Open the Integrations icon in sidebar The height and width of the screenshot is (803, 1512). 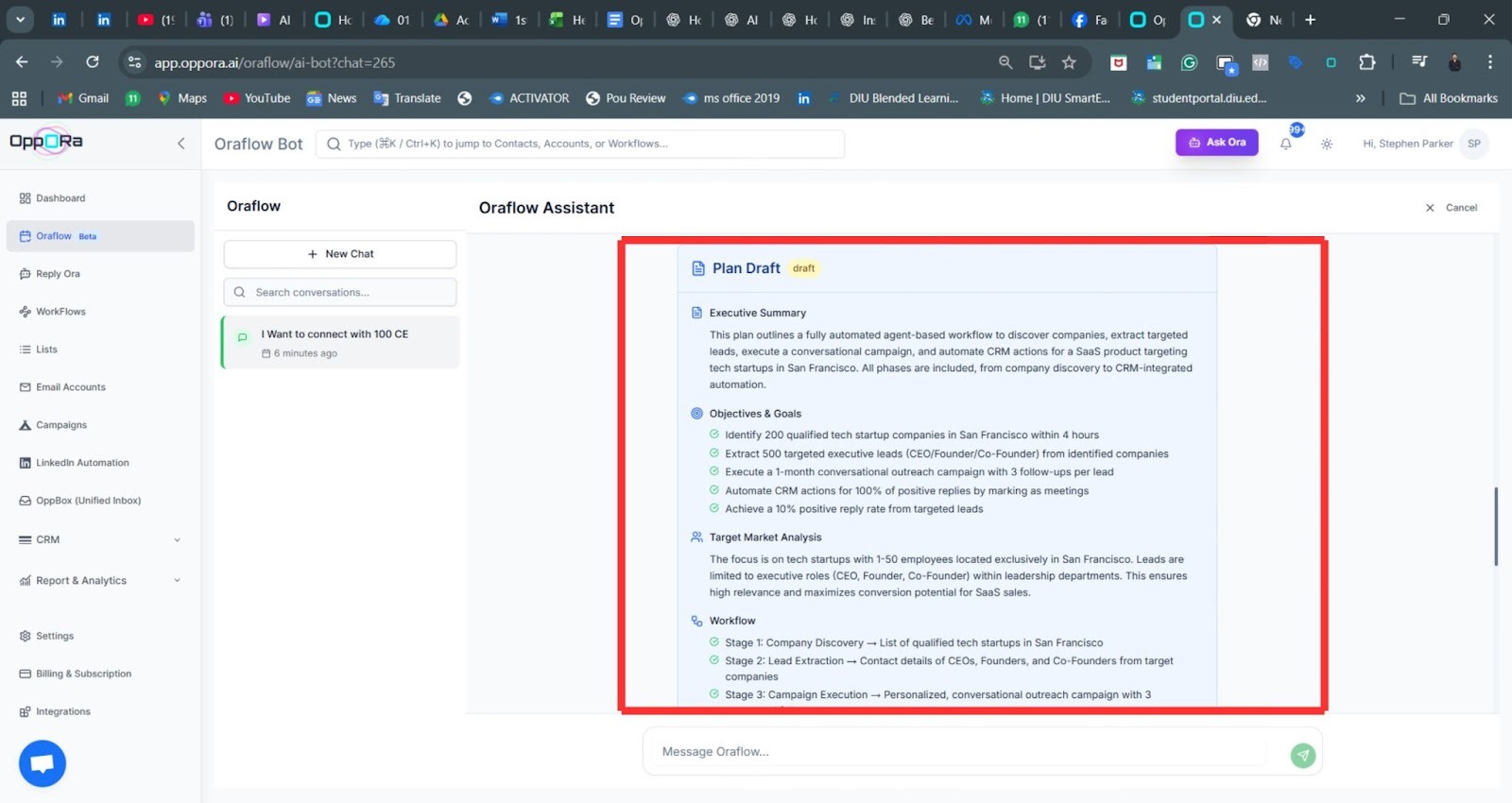coord(26,712)
